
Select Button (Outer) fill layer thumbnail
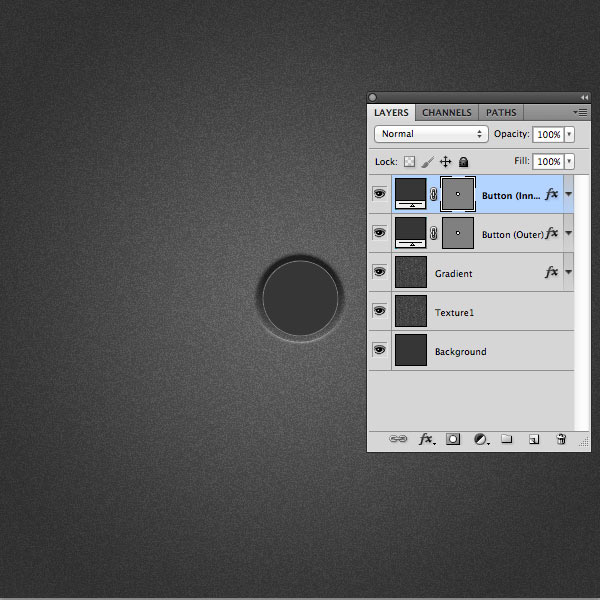click(x=411, y=233)
